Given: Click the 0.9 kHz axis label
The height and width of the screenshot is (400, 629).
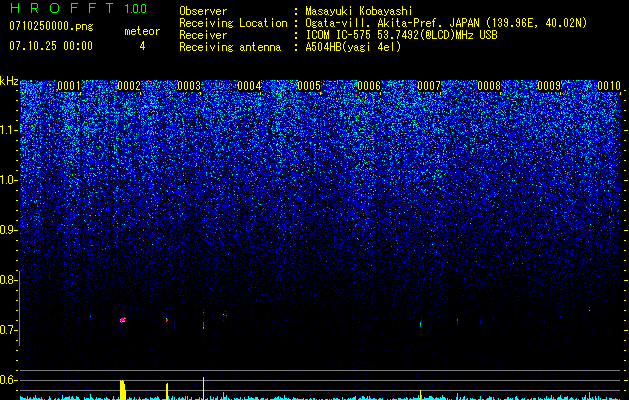Looking at the screenshot, I should click(x=9, y=230).
